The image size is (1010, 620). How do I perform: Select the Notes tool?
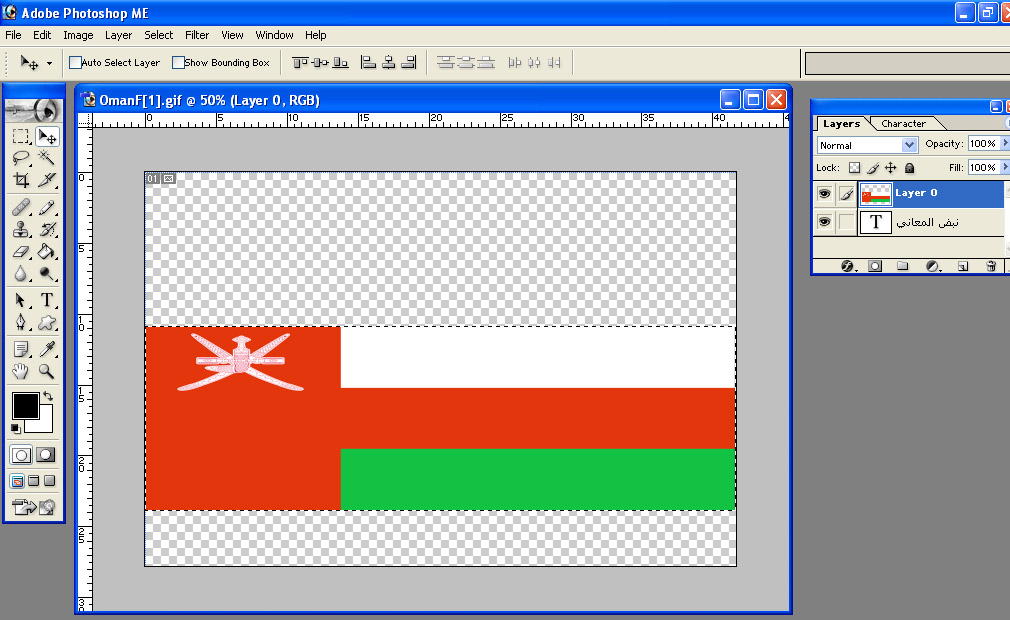click(21, 350)
